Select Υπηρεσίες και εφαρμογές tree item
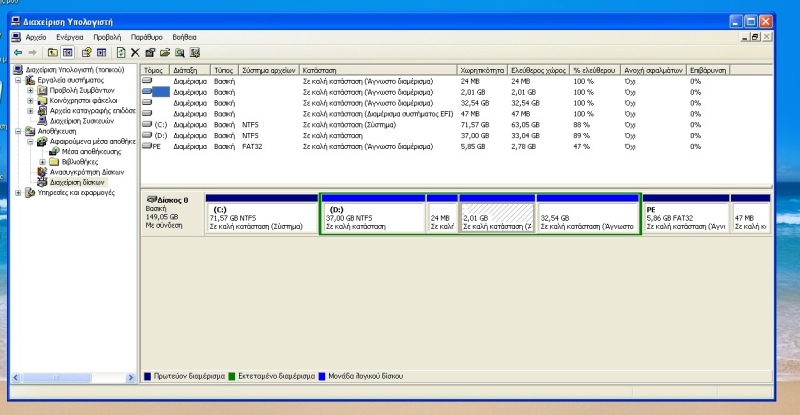The image size is (800, 415). [76, 192]
